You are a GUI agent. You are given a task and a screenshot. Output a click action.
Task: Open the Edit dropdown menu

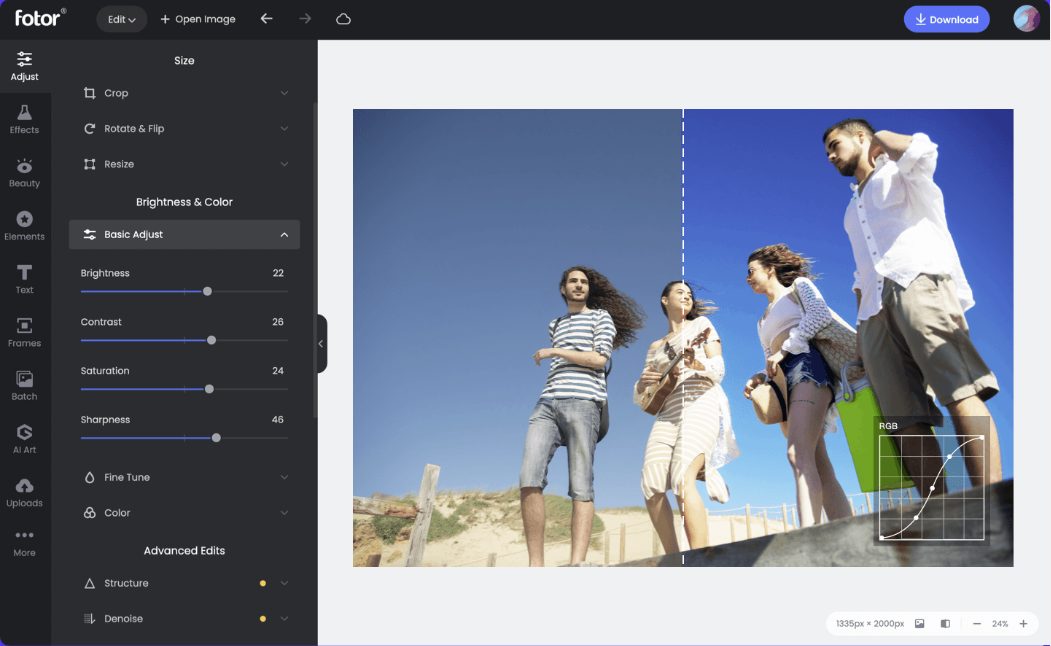tap(122, 19)
